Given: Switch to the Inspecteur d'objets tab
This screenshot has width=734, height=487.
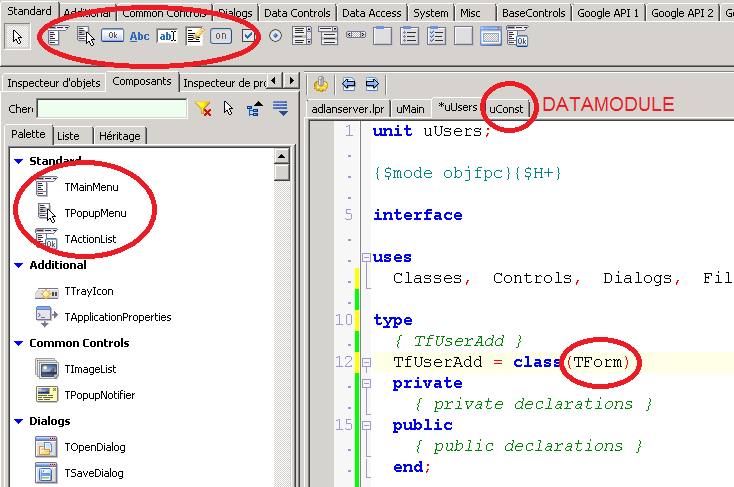Looking at the screenshot, I should tap(54, 83).
